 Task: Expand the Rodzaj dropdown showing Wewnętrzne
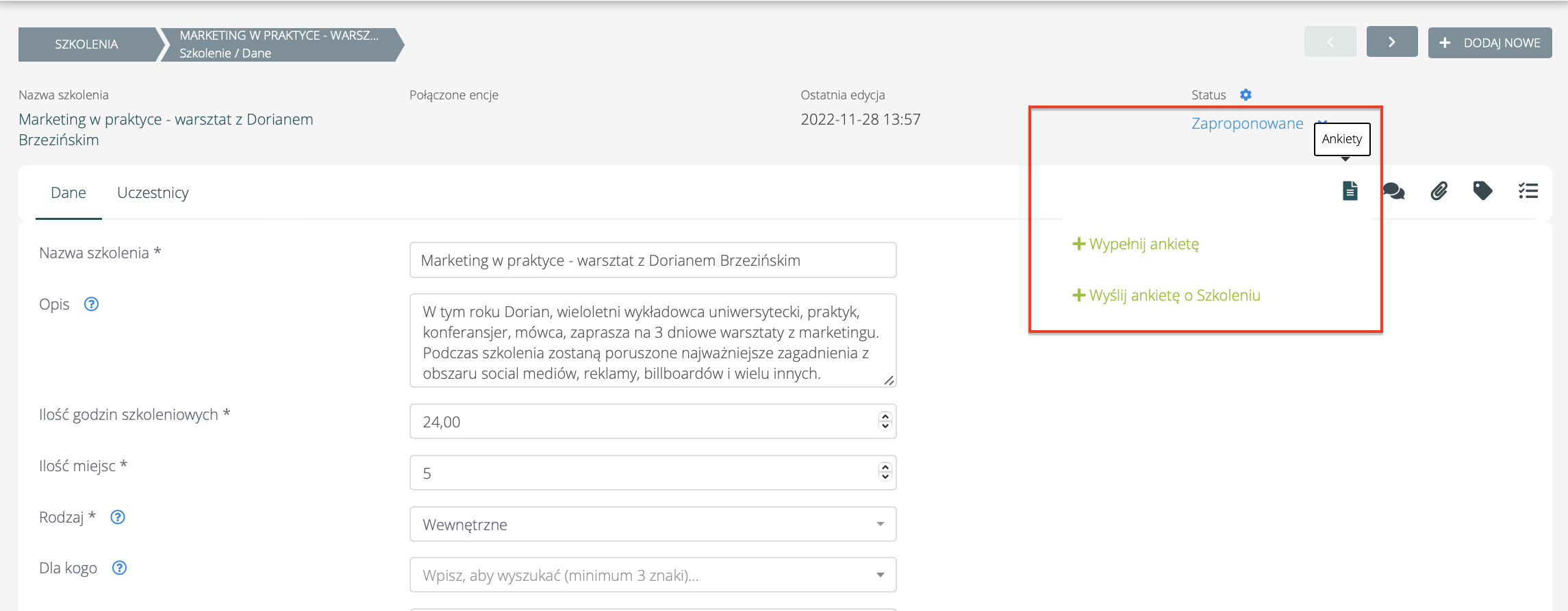(x=653, y=524)
